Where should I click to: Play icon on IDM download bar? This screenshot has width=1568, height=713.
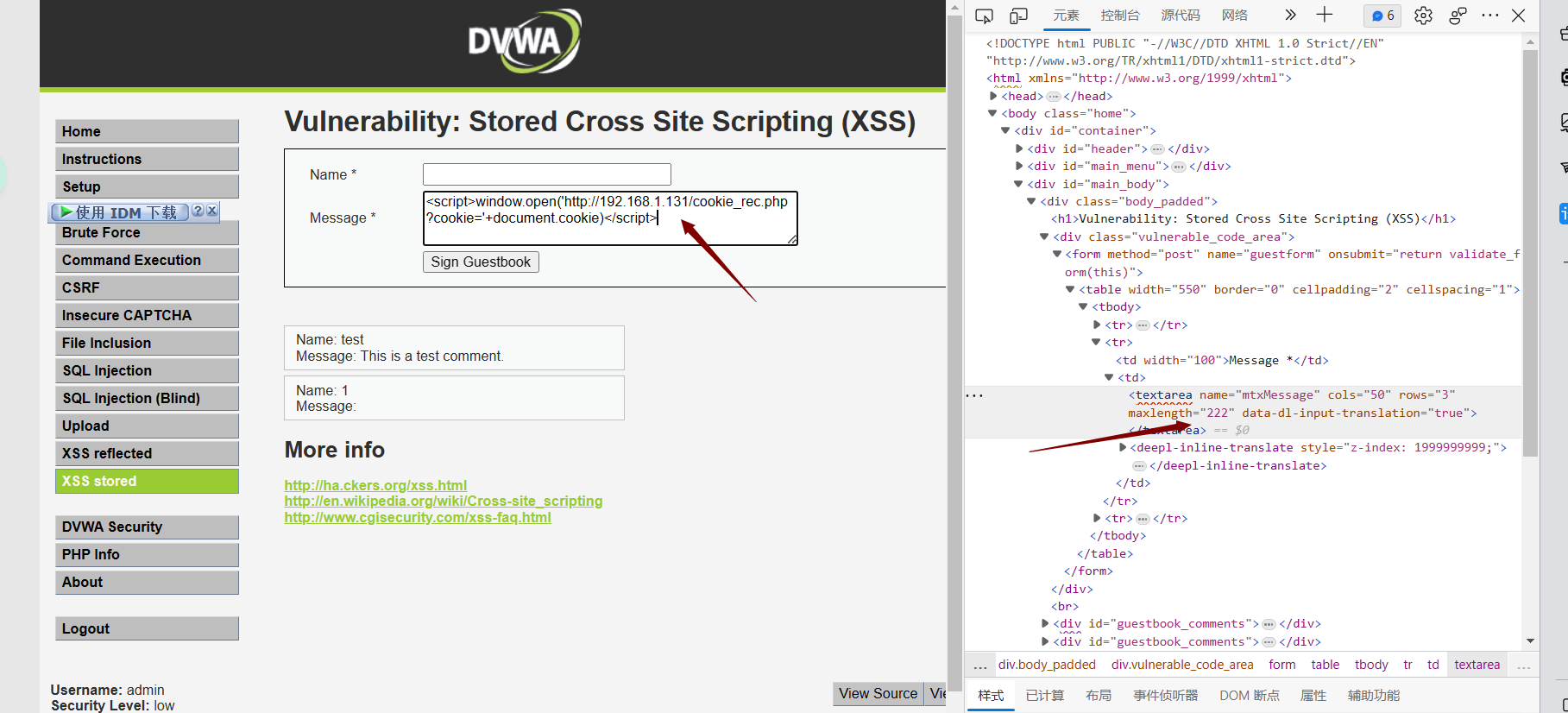tap(66, 211)
